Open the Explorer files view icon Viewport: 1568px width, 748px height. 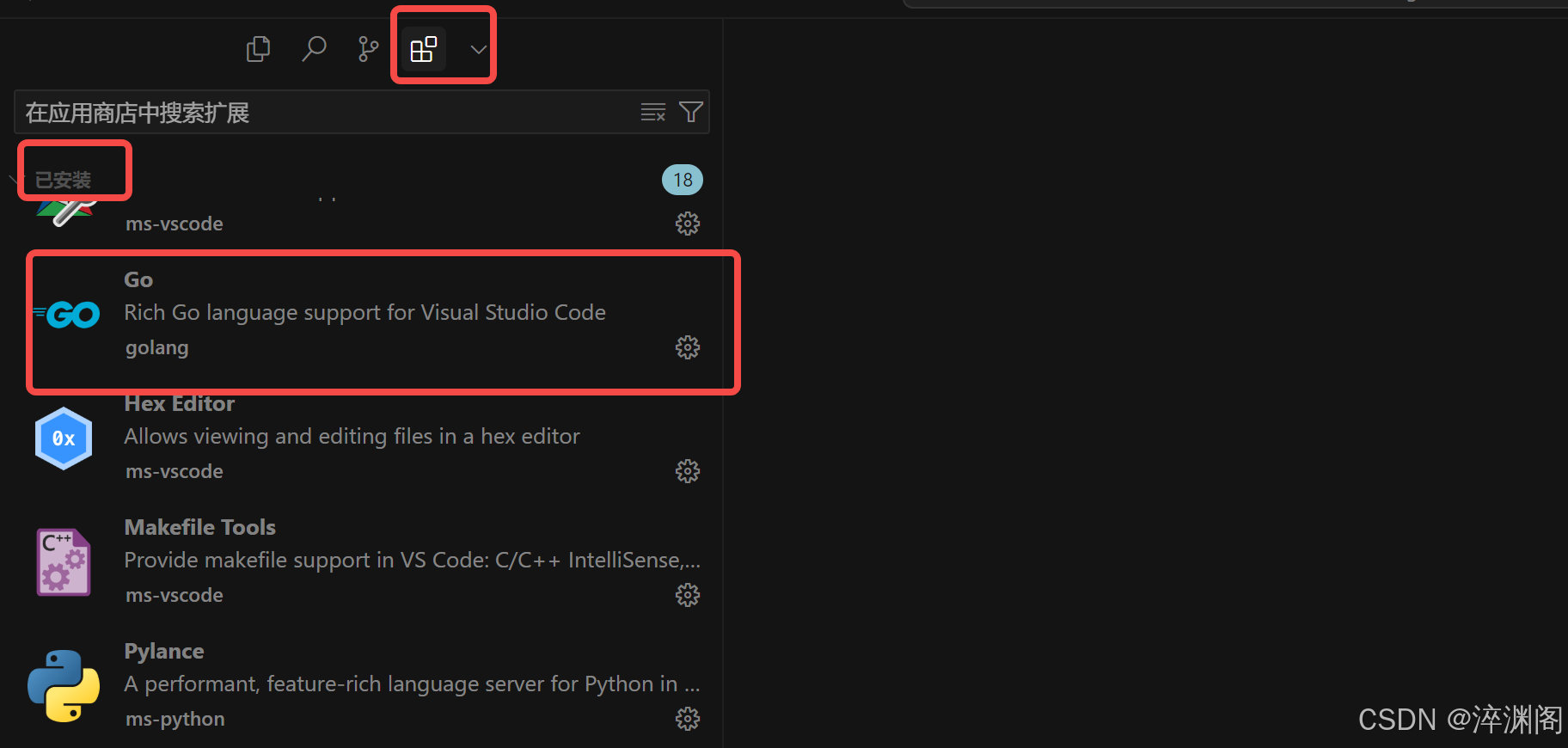click(x=258, y=49)
